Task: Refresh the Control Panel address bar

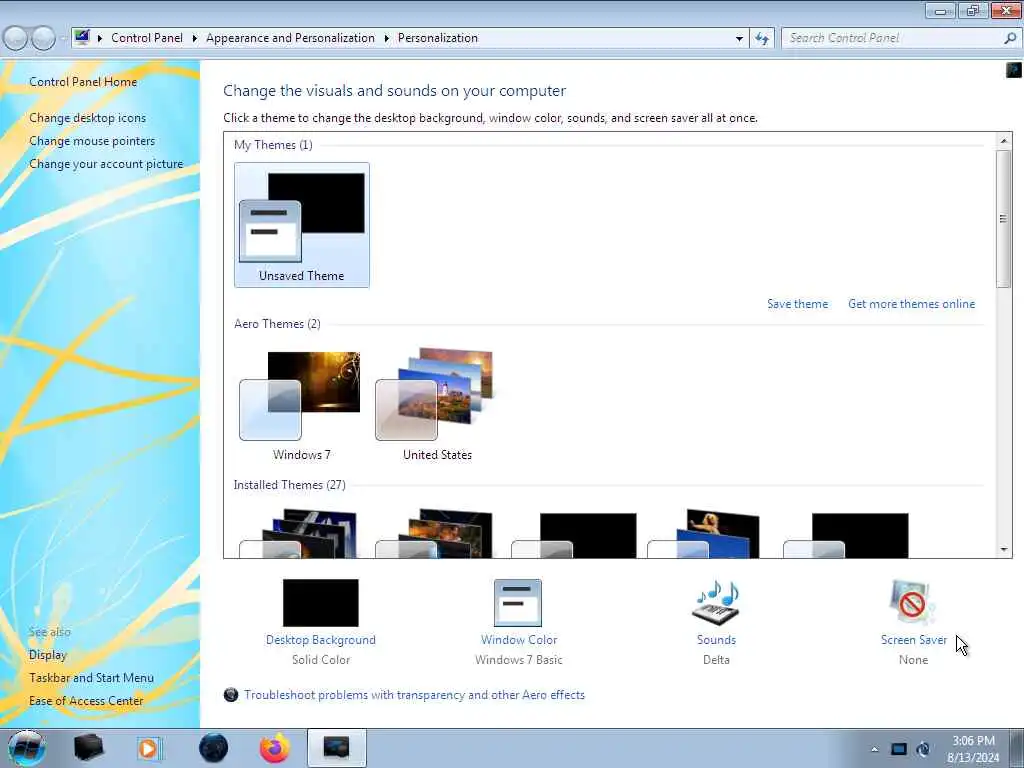Action: (762, 39)
